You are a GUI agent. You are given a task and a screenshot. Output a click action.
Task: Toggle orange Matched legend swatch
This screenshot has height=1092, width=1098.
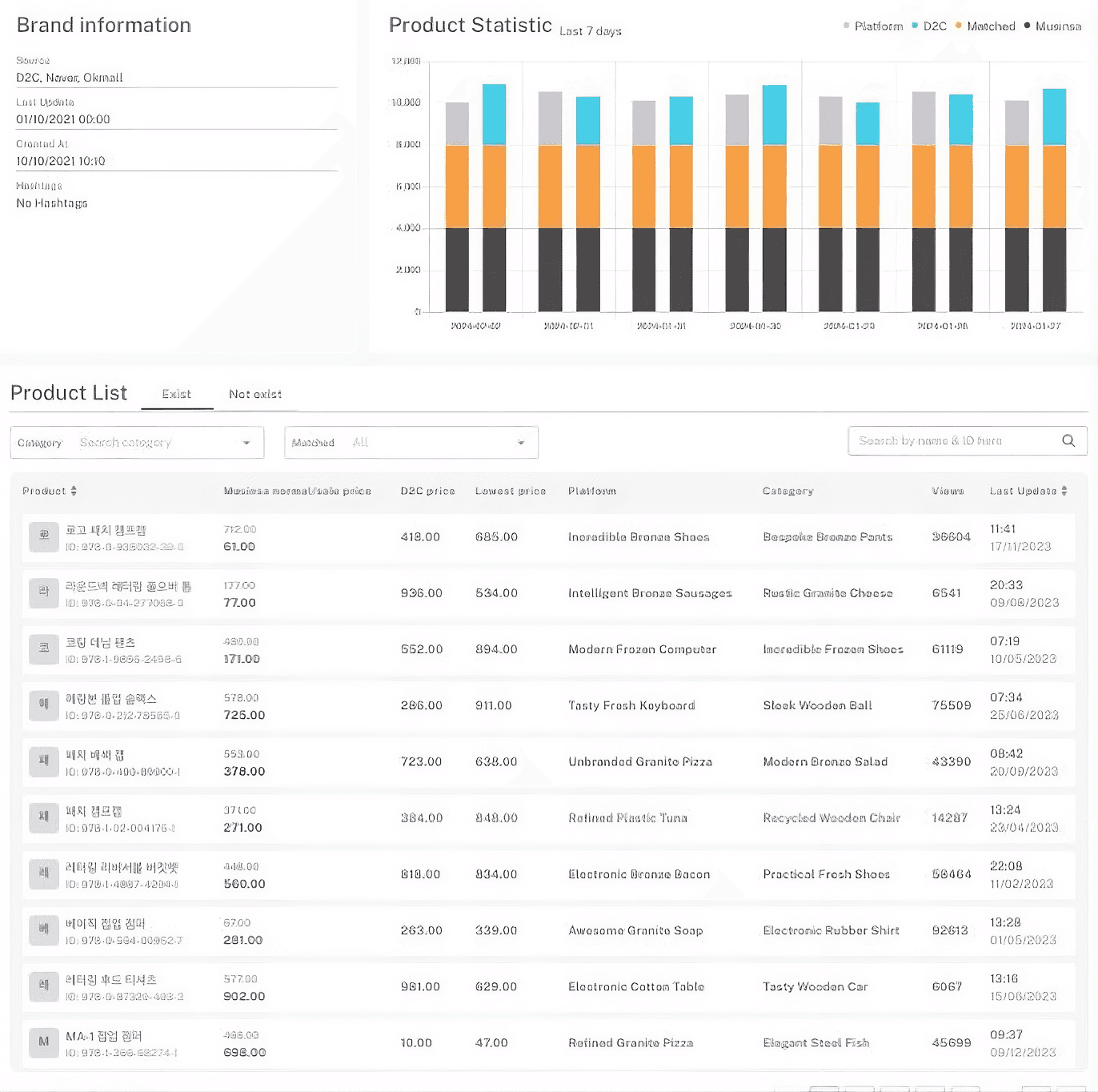pyautogui.click(x=958, y=26)
